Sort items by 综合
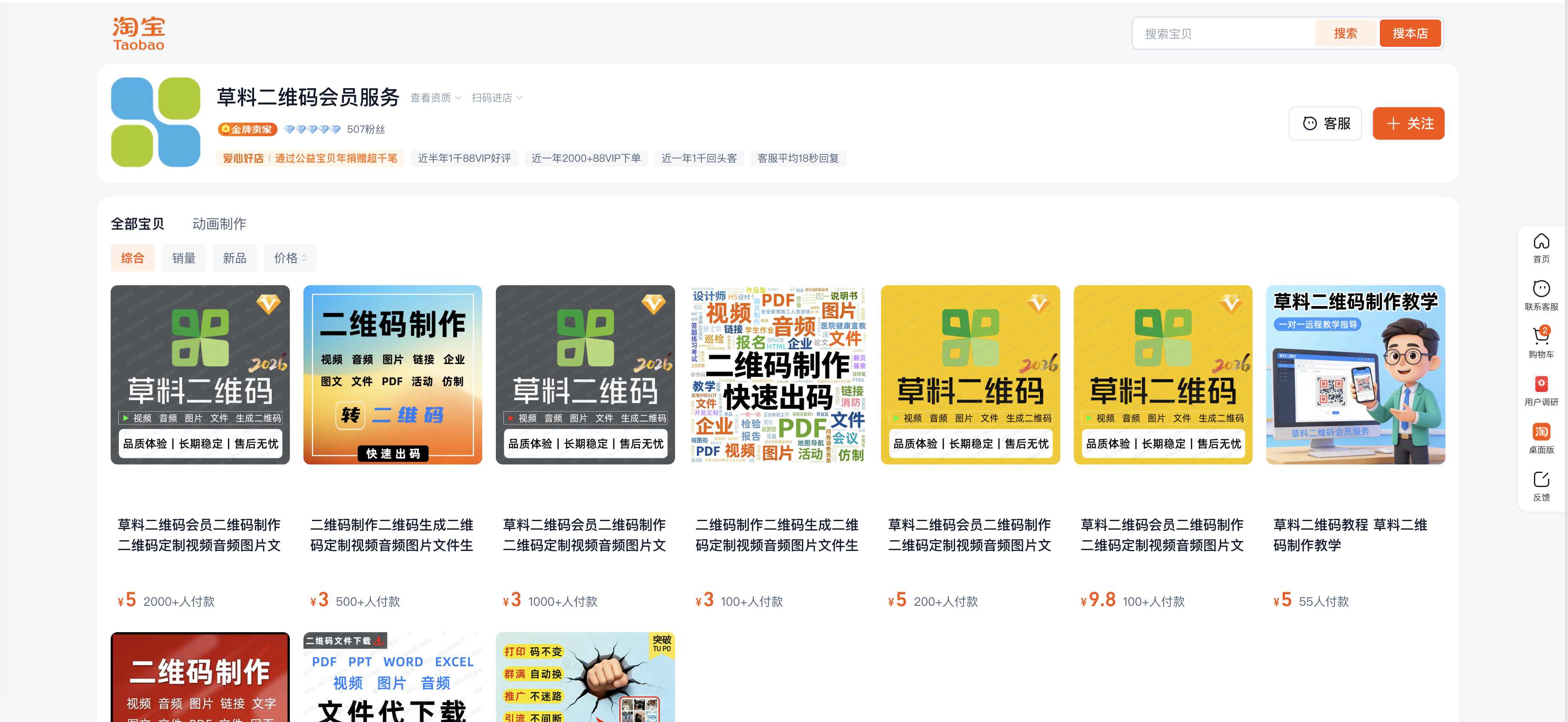The width and height of the screenshot is (1568, 722). (x=133, y=258)
